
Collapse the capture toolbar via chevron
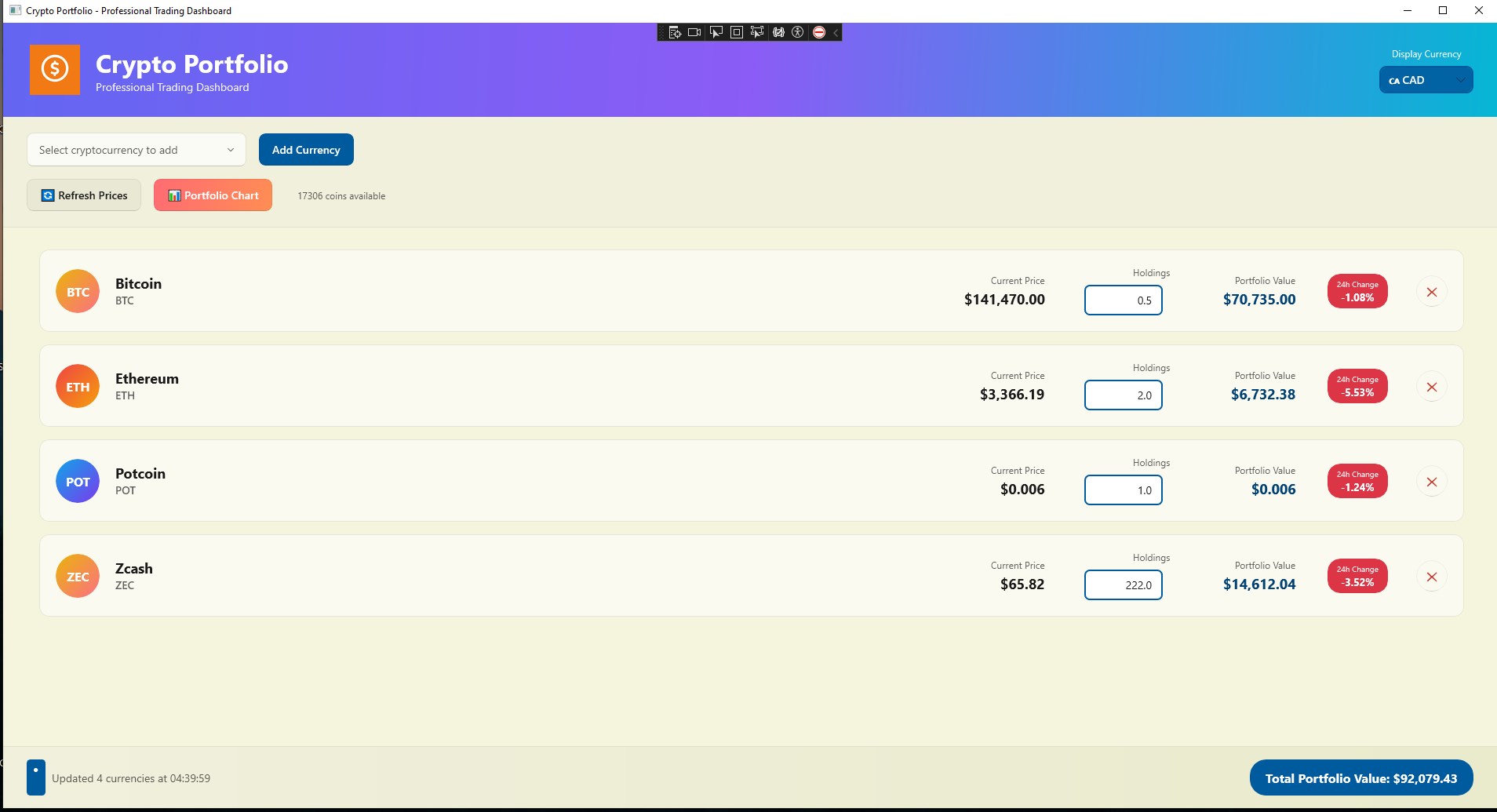pyautogui.click(x=835, y=32)
